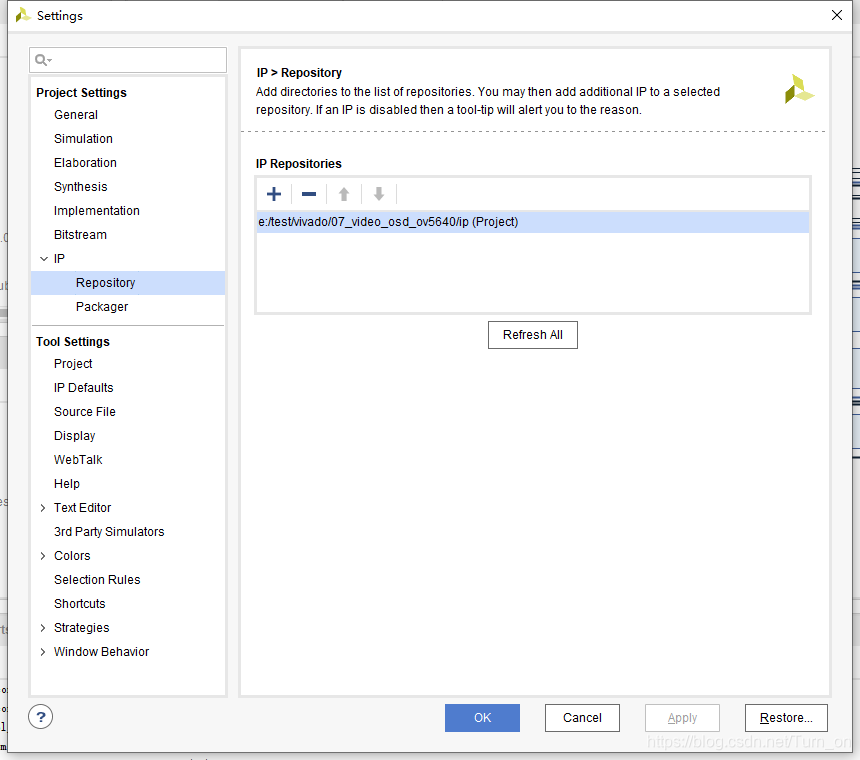Confirm with the OK button

(x=482, y=718)
